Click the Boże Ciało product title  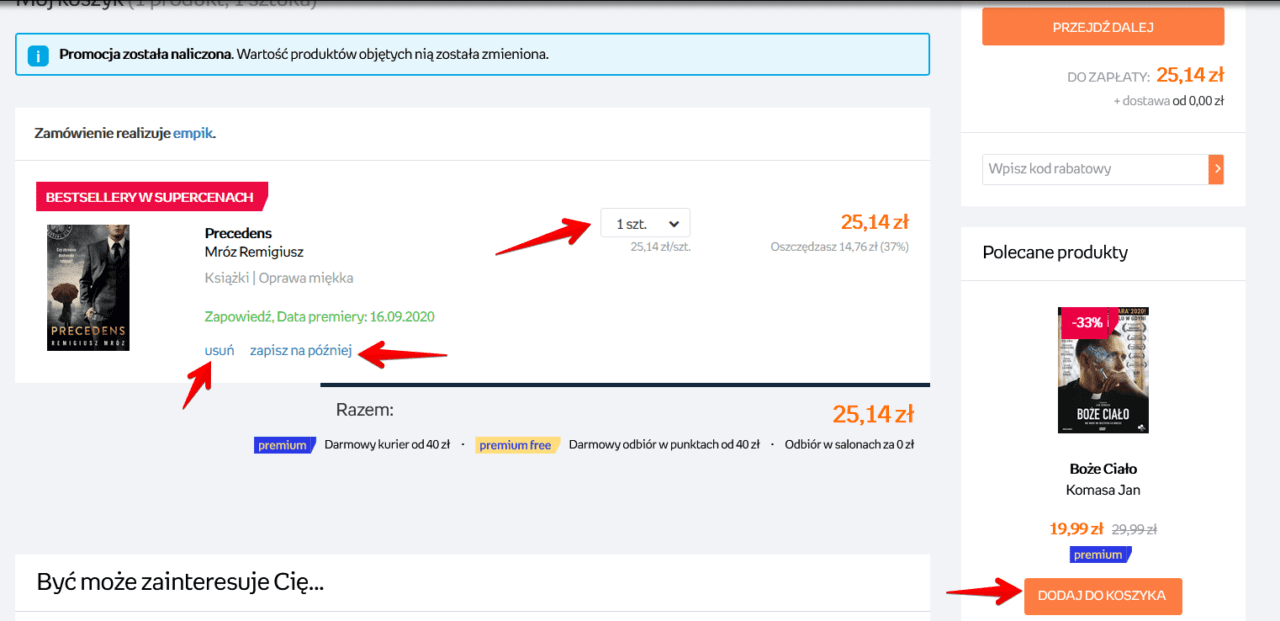coord(1103,468)
